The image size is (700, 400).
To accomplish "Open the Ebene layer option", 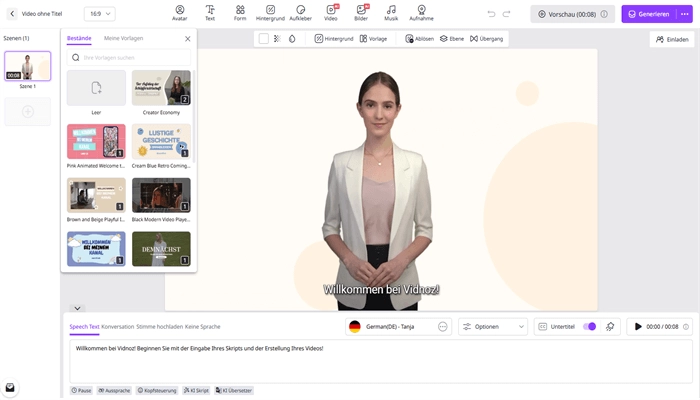I will (x=452, y=39).
